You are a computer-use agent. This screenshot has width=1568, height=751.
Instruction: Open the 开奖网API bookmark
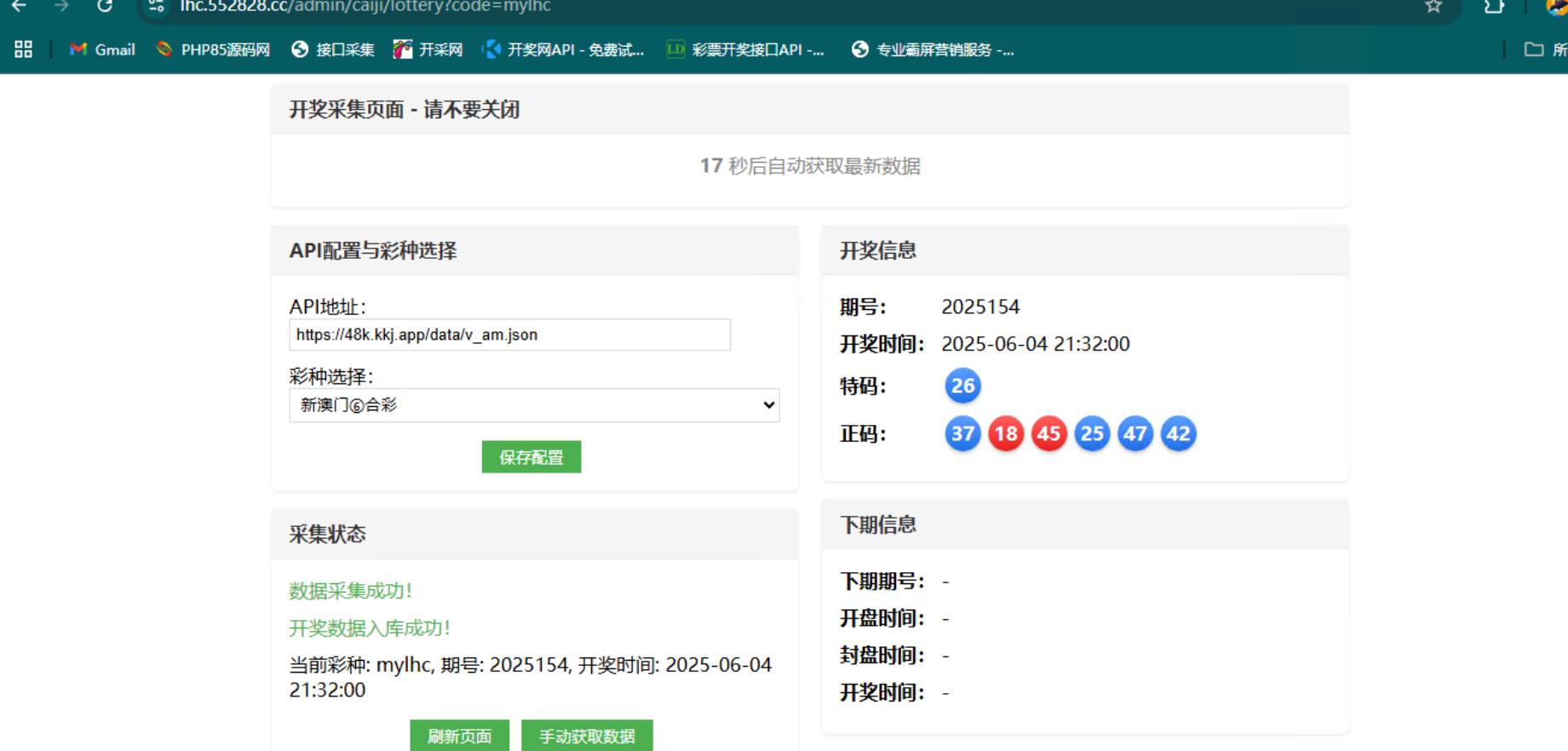tap(563, 49)
